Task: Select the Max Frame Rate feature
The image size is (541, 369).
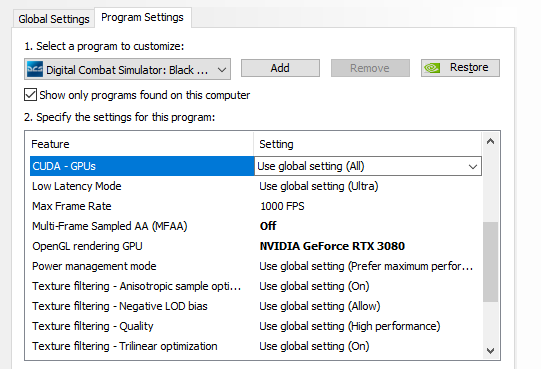Action: click(x=72, y=206)
